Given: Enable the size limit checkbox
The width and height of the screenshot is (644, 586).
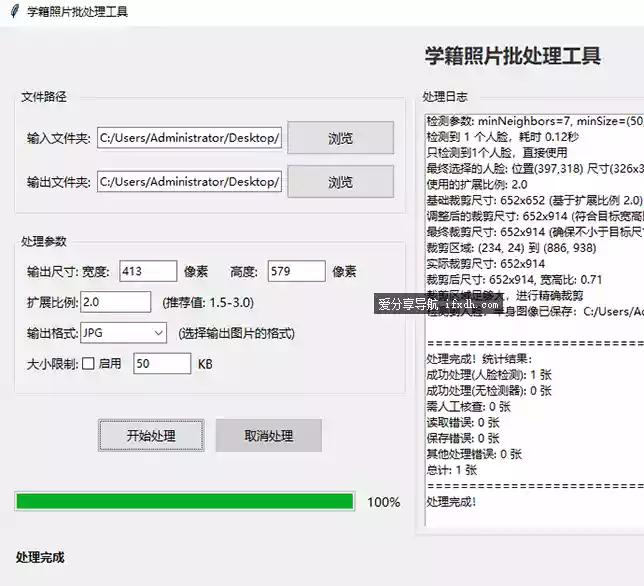Looking at the screenshot, I should click(88, 364).
